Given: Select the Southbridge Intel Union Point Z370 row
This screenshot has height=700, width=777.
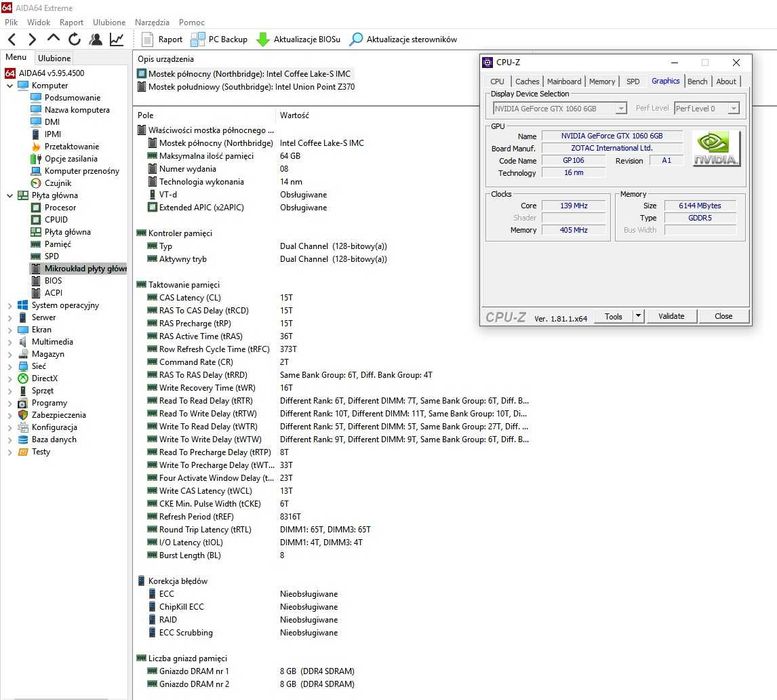Looking at the screenshot, I should 245,87.
